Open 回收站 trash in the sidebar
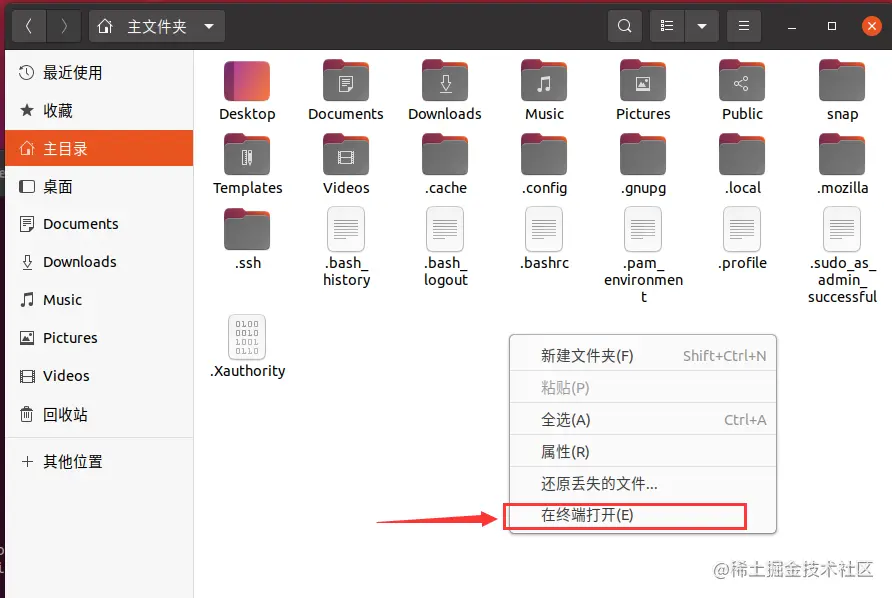The image size is (892, 598). tap(99, 414)
